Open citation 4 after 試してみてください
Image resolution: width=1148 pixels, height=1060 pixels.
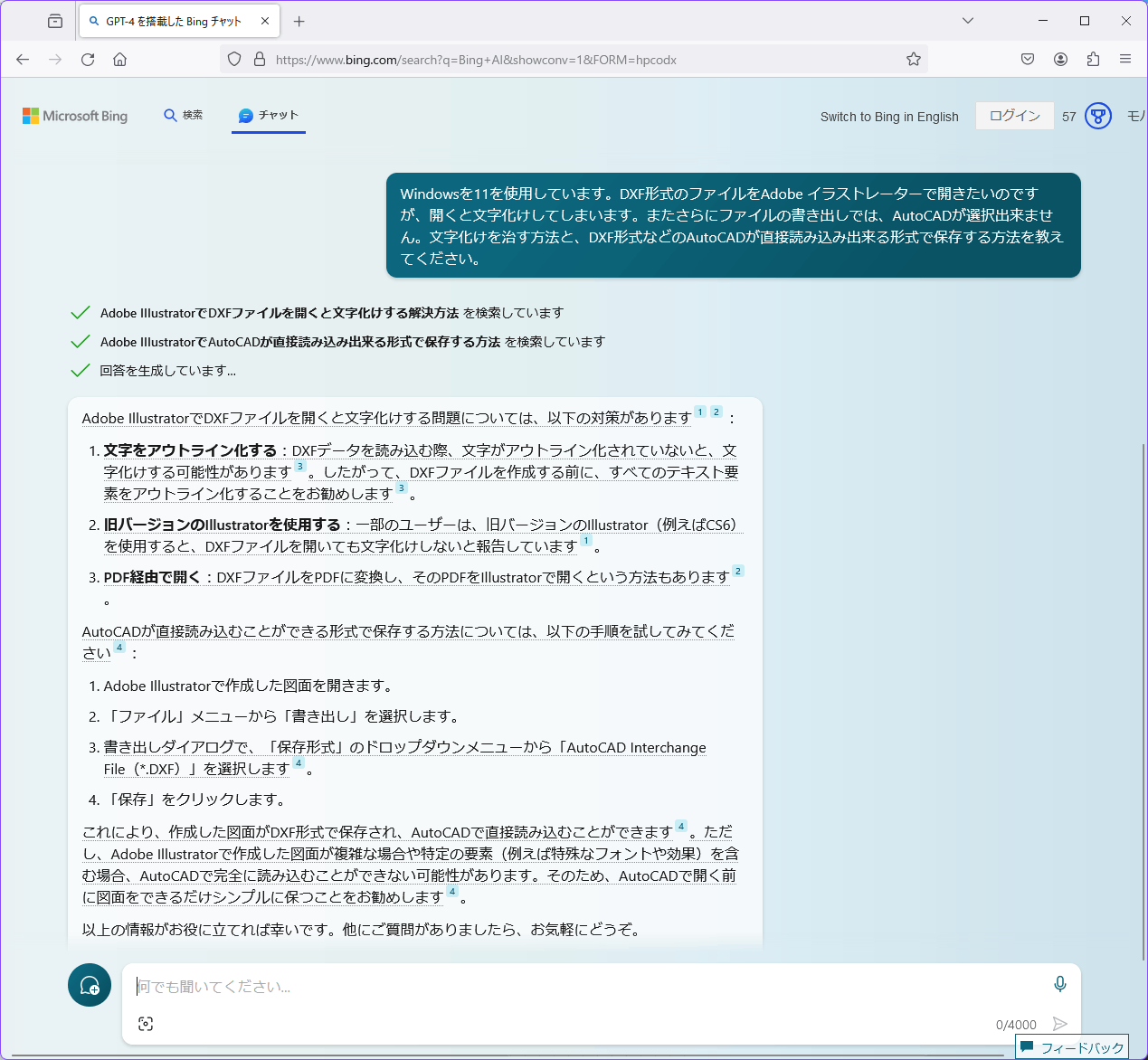click(x=119, y=648)
